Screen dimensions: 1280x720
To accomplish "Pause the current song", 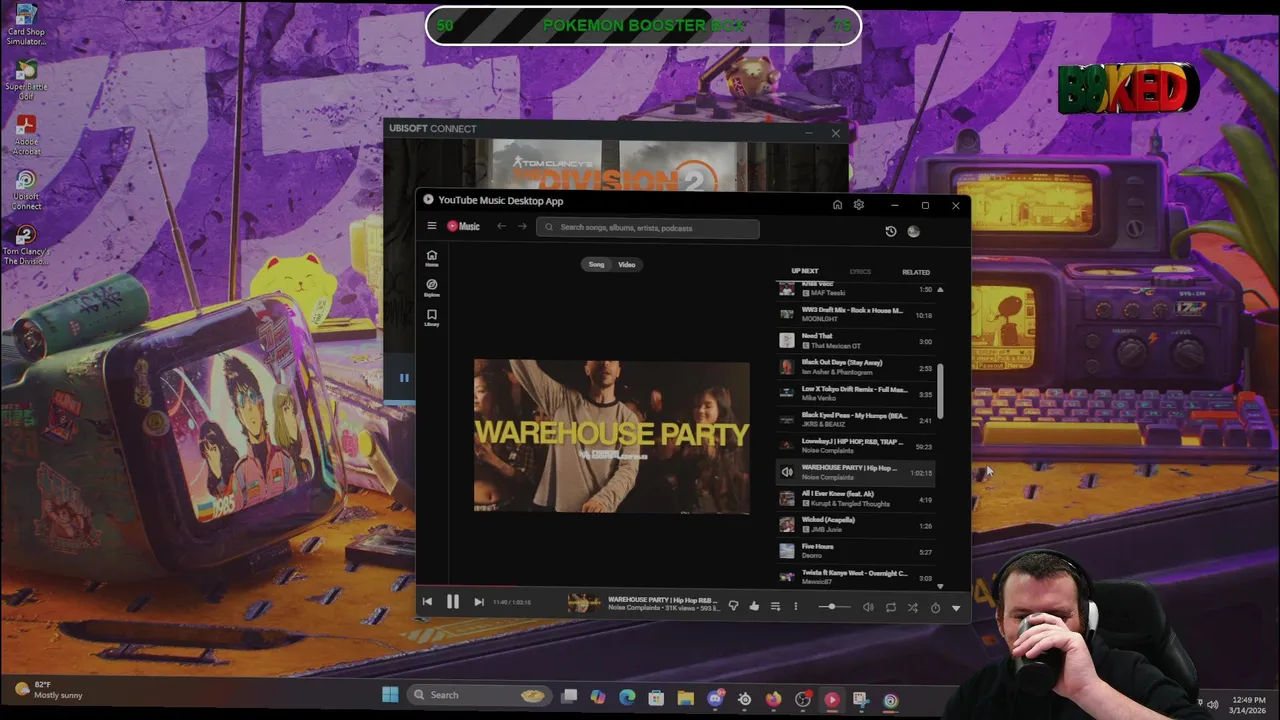I will (x=452, y=601).
